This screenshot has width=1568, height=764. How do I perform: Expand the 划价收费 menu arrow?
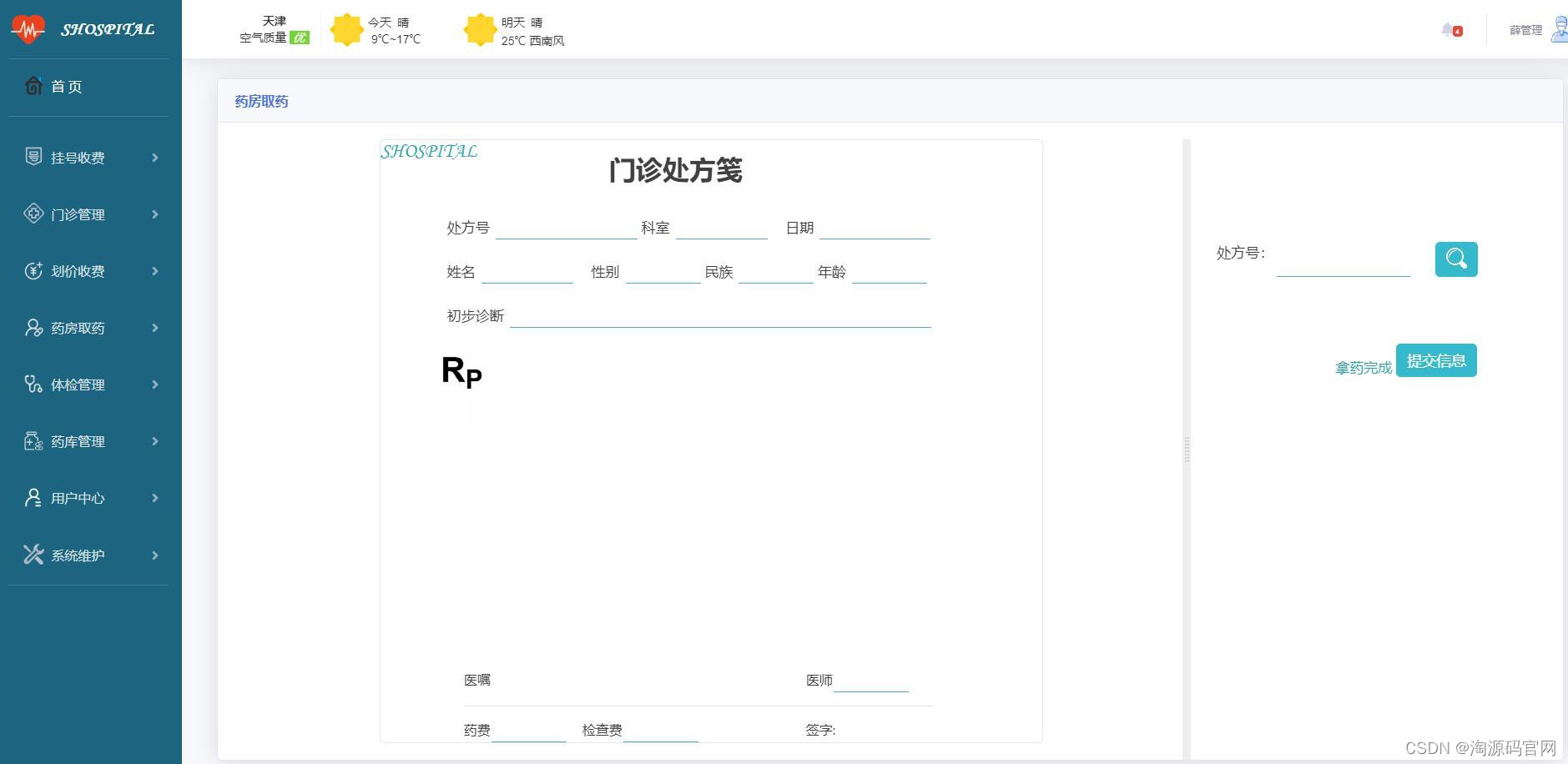pyautogui.click(x=155, y=271)
